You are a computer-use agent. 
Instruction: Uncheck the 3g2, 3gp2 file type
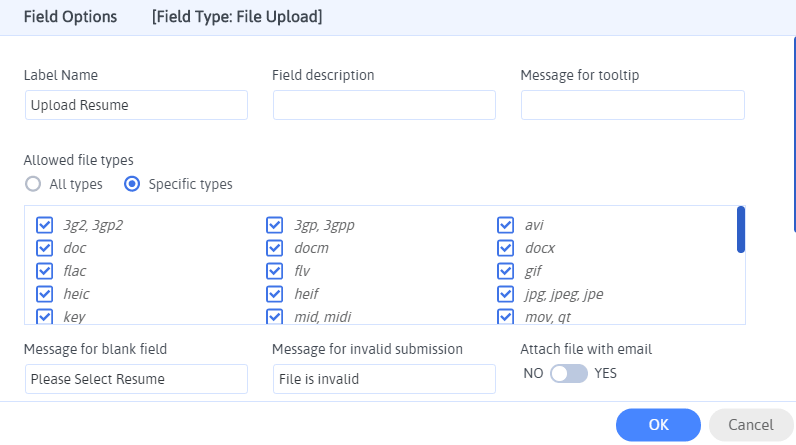(45, 225)
